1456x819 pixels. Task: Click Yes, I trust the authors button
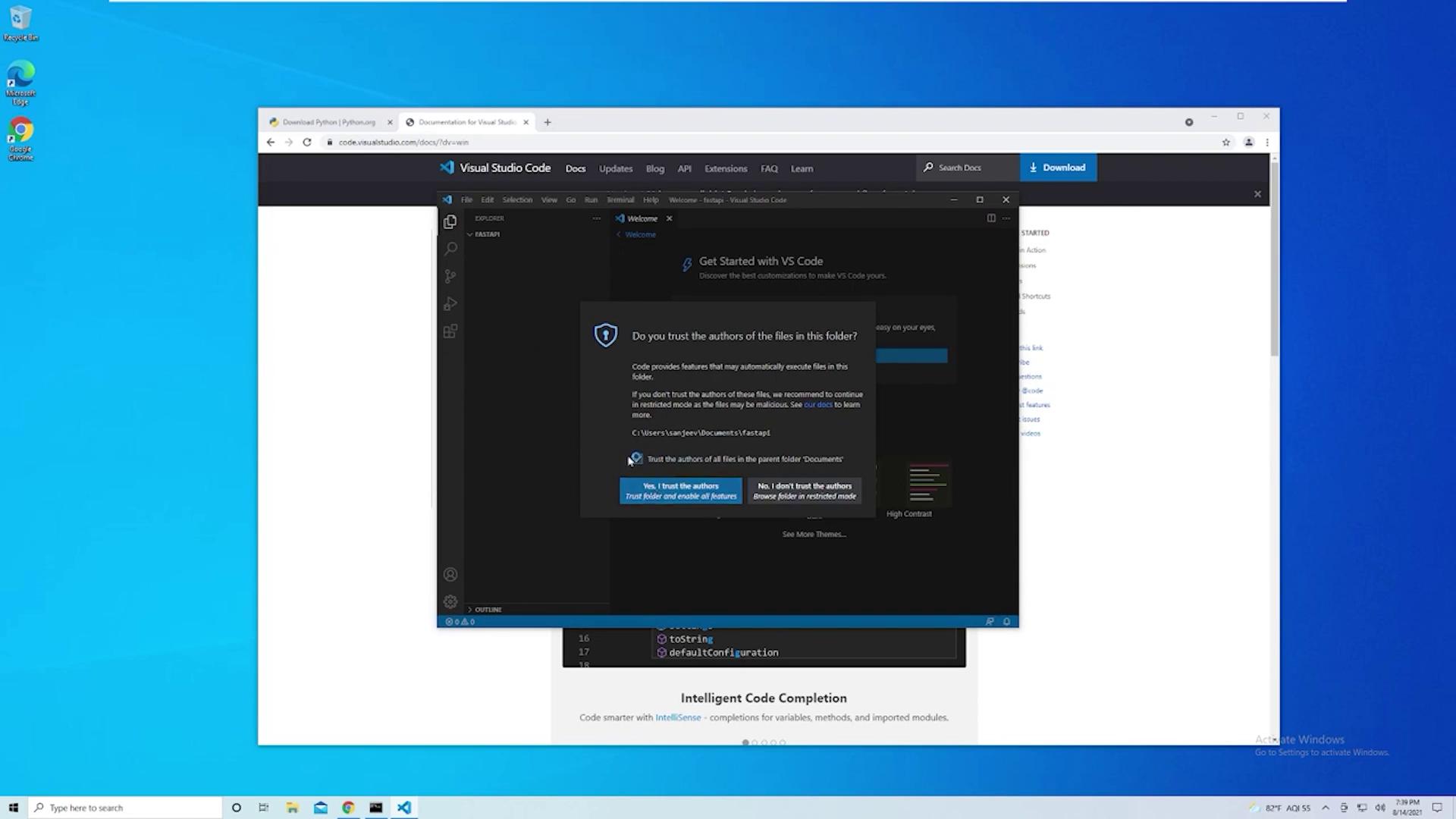click(x=680, y=491)
